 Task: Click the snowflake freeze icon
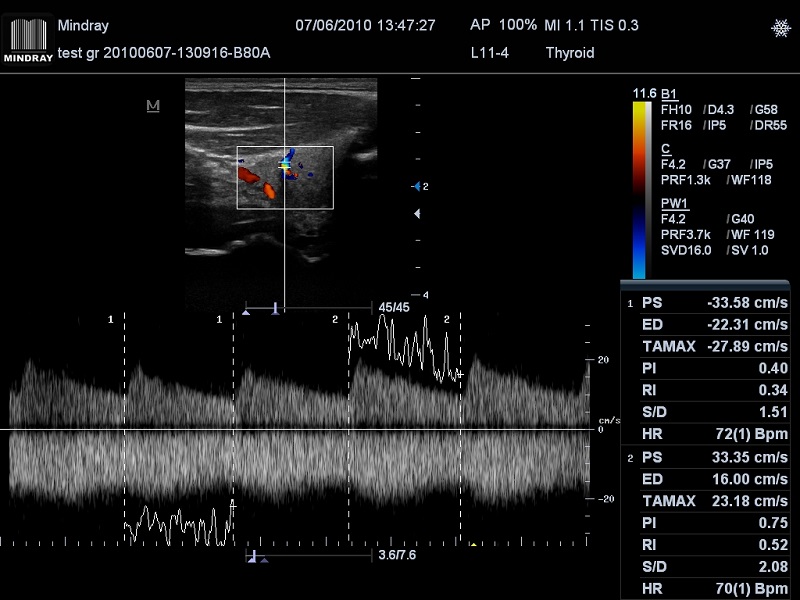click(779, 28)
